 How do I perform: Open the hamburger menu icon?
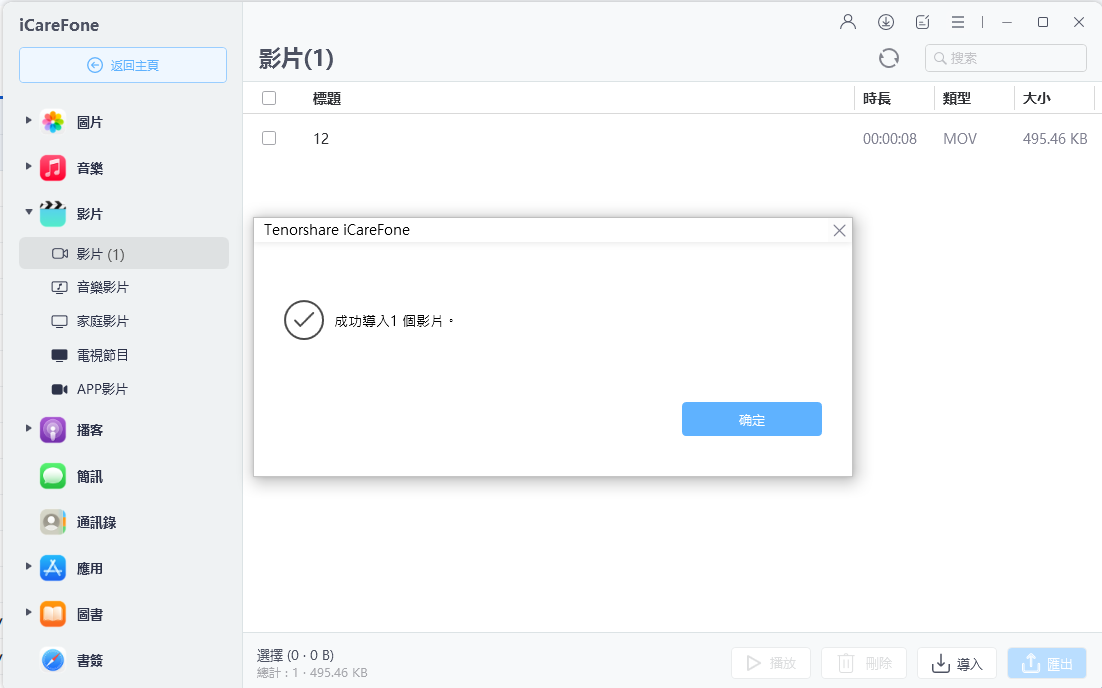coord(958,22)
